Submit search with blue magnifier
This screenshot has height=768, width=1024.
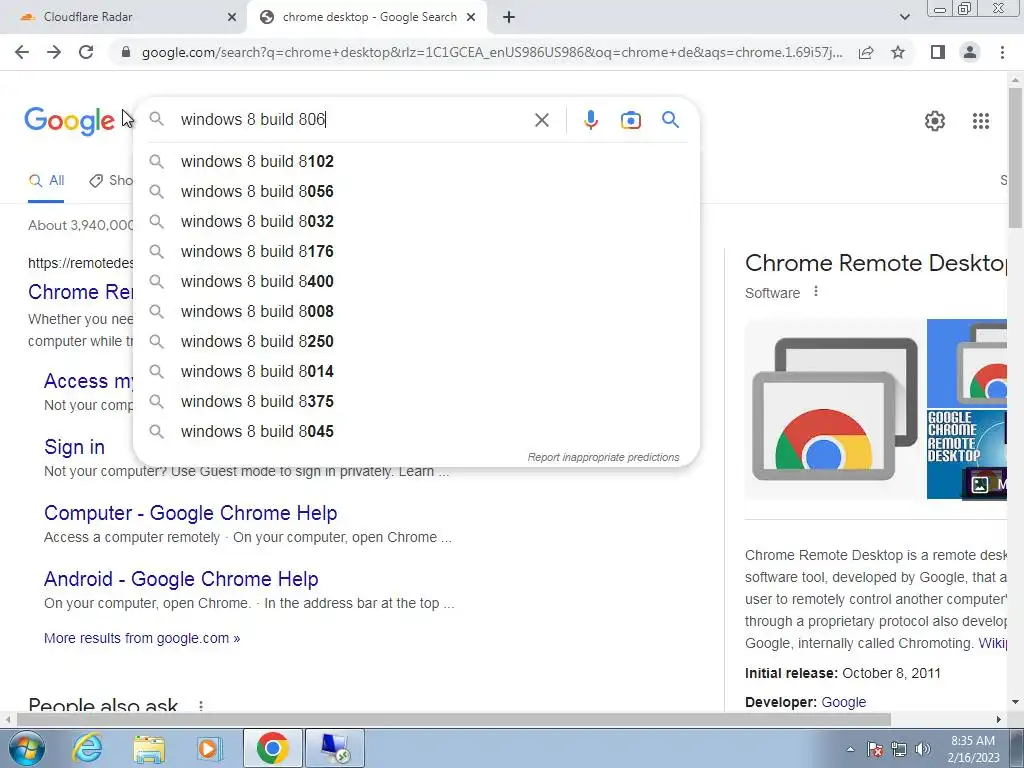(x=670, y=120)
